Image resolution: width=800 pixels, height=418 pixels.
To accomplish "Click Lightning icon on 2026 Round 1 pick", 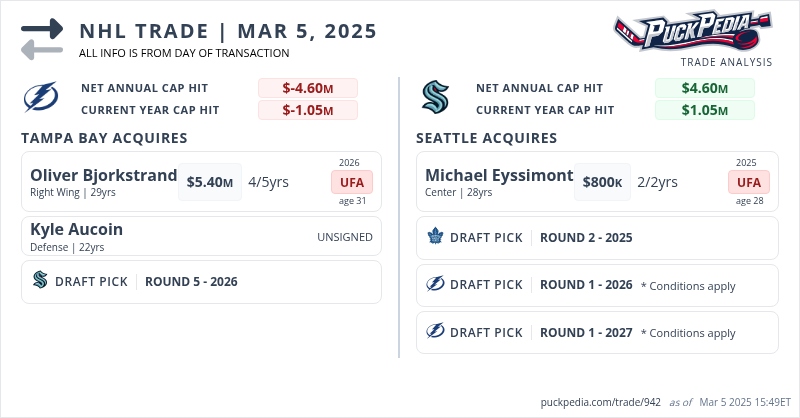I will 435,285.
